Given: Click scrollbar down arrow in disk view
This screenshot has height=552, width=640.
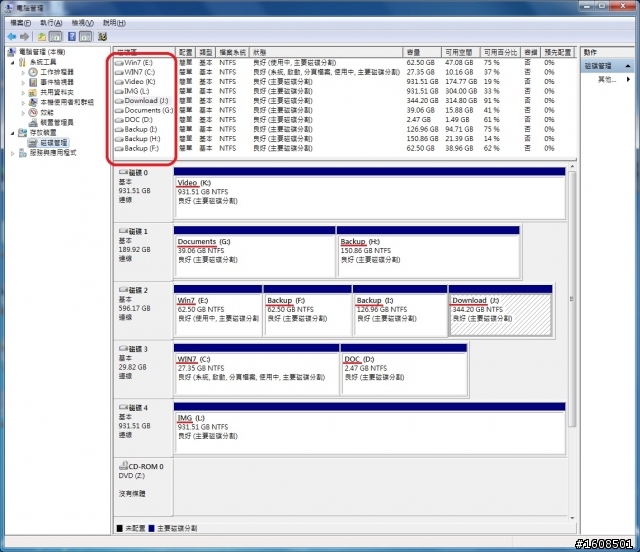Looking at the screenshot, I should [572, 518].
